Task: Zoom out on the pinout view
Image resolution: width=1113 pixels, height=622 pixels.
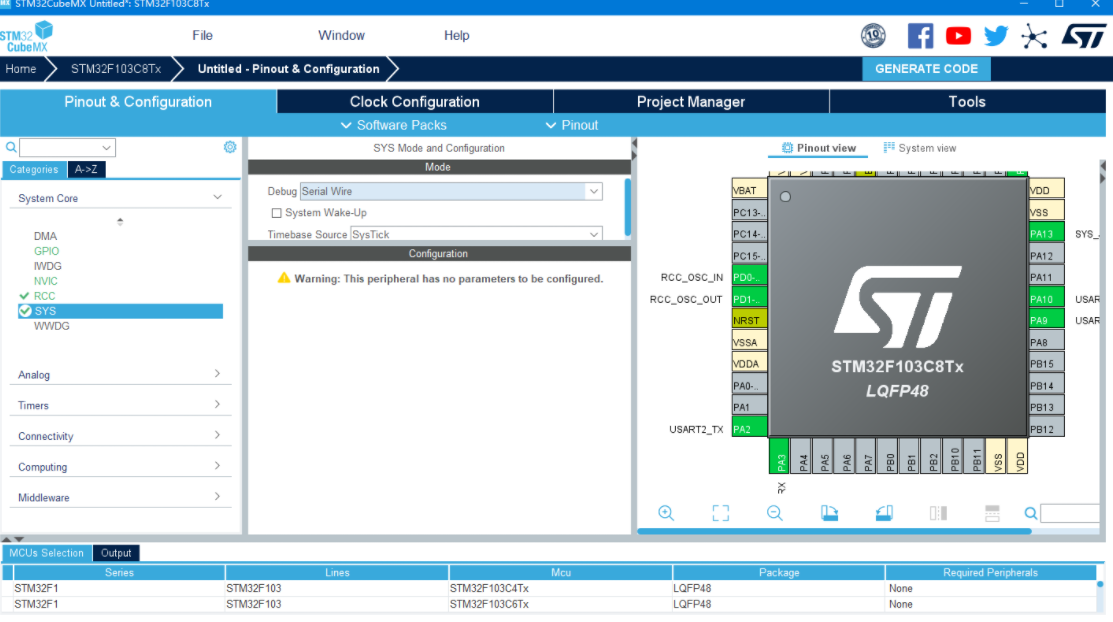Action: point(774,513)
